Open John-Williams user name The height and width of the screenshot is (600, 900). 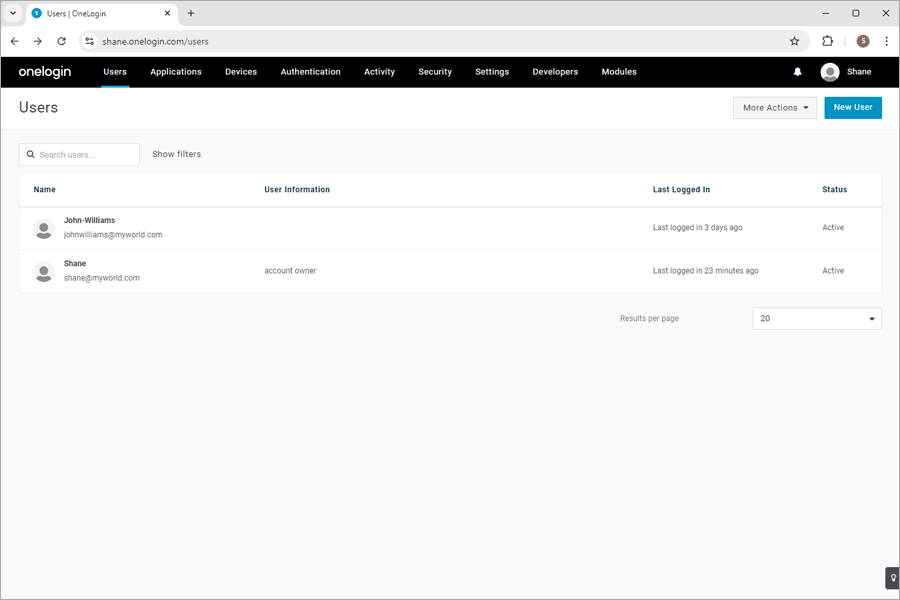click(x=90, y=220)
